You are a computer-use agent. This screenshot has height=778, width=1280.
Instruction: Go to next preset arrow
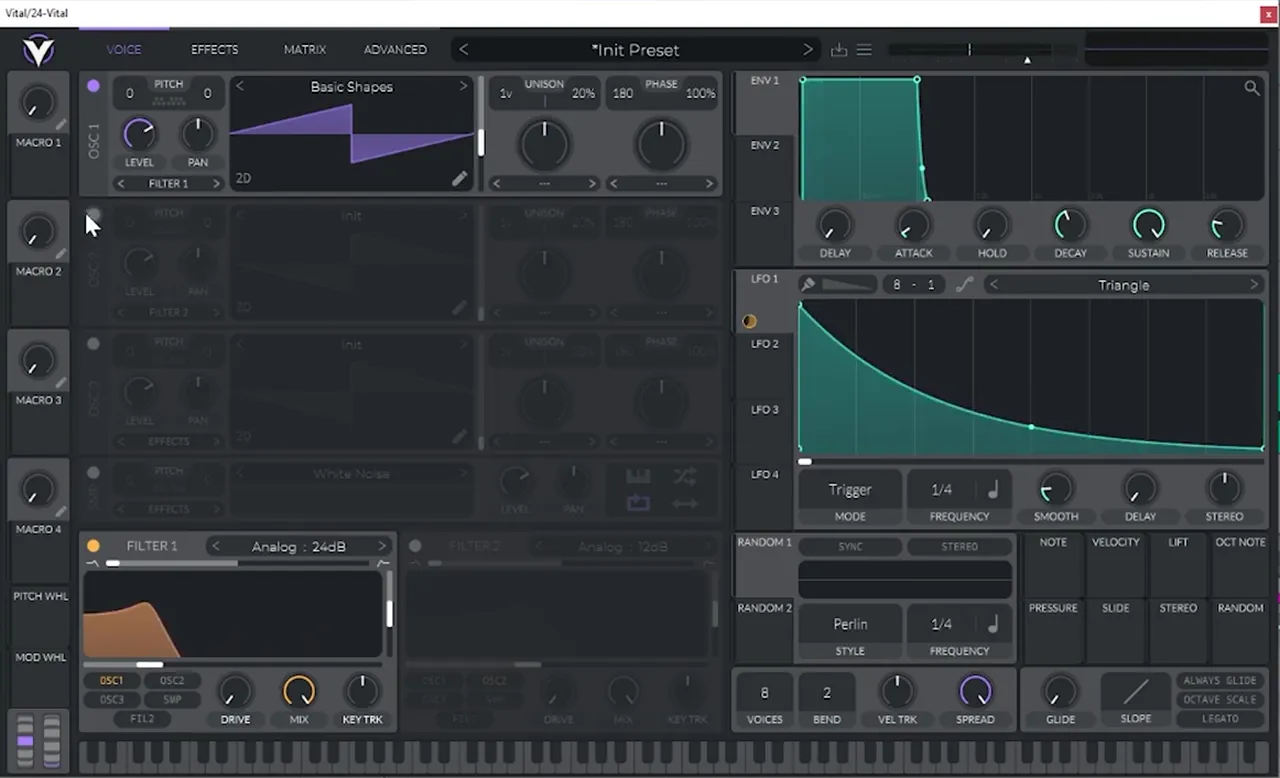[x=808, y=50]
